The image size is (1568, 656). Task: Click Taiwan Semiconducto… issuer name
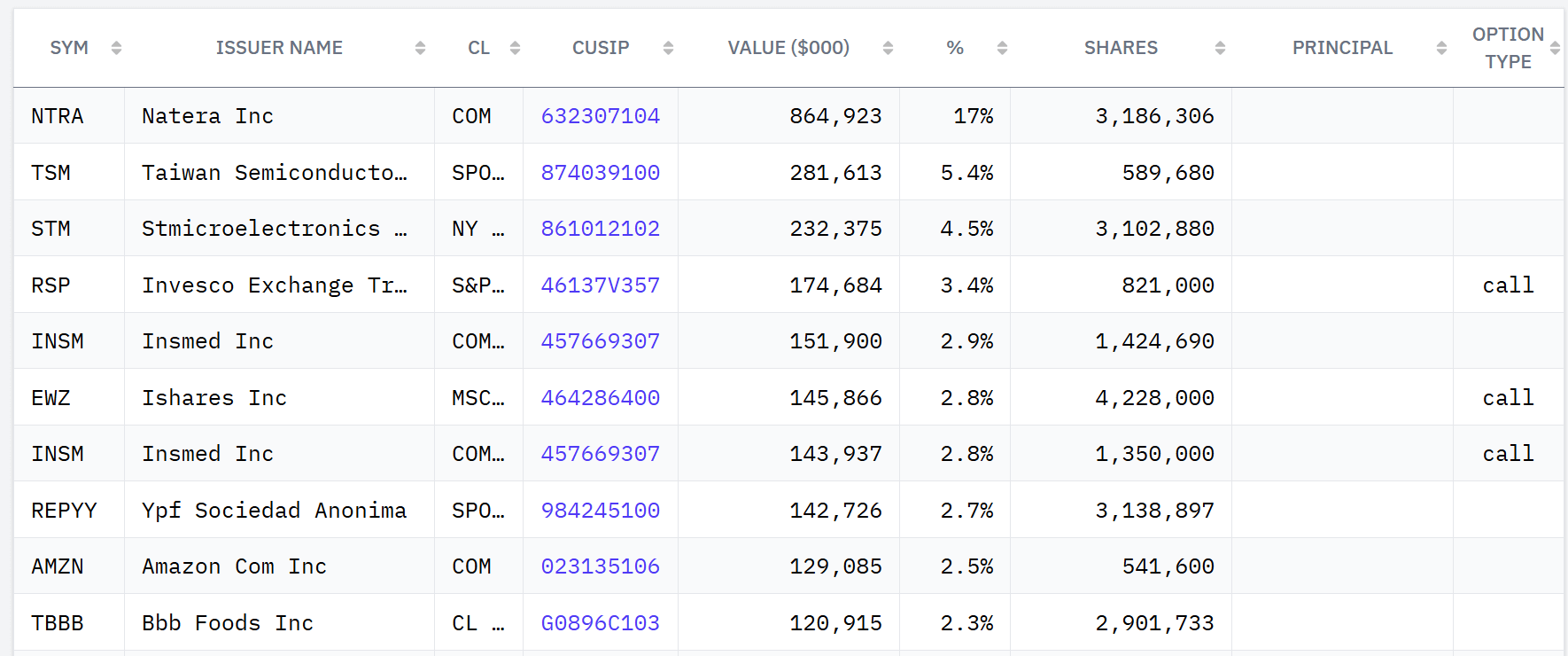tap(275, 173)
